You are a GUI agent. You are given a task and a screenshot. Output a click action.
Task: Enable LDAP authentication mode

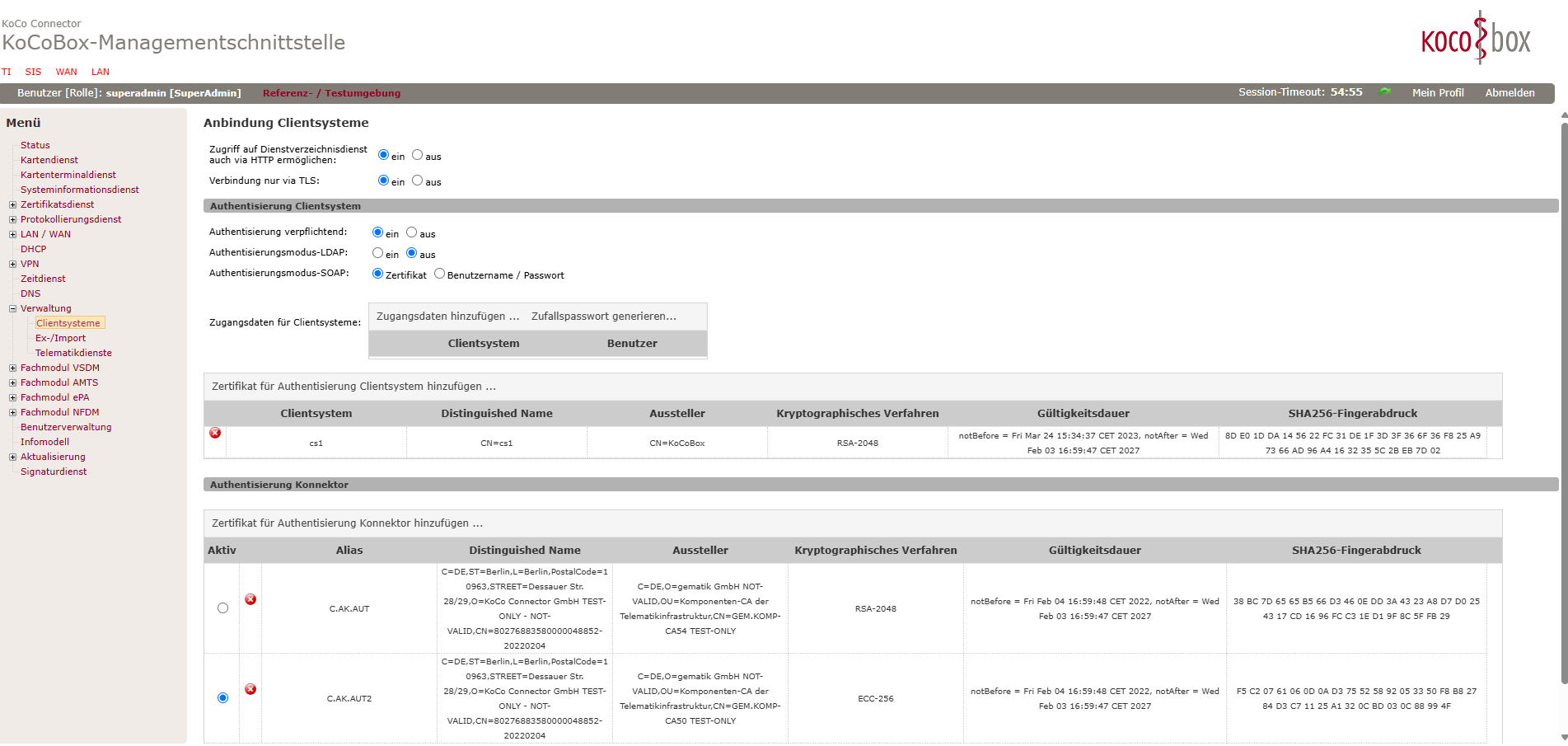tap(377, 253)
